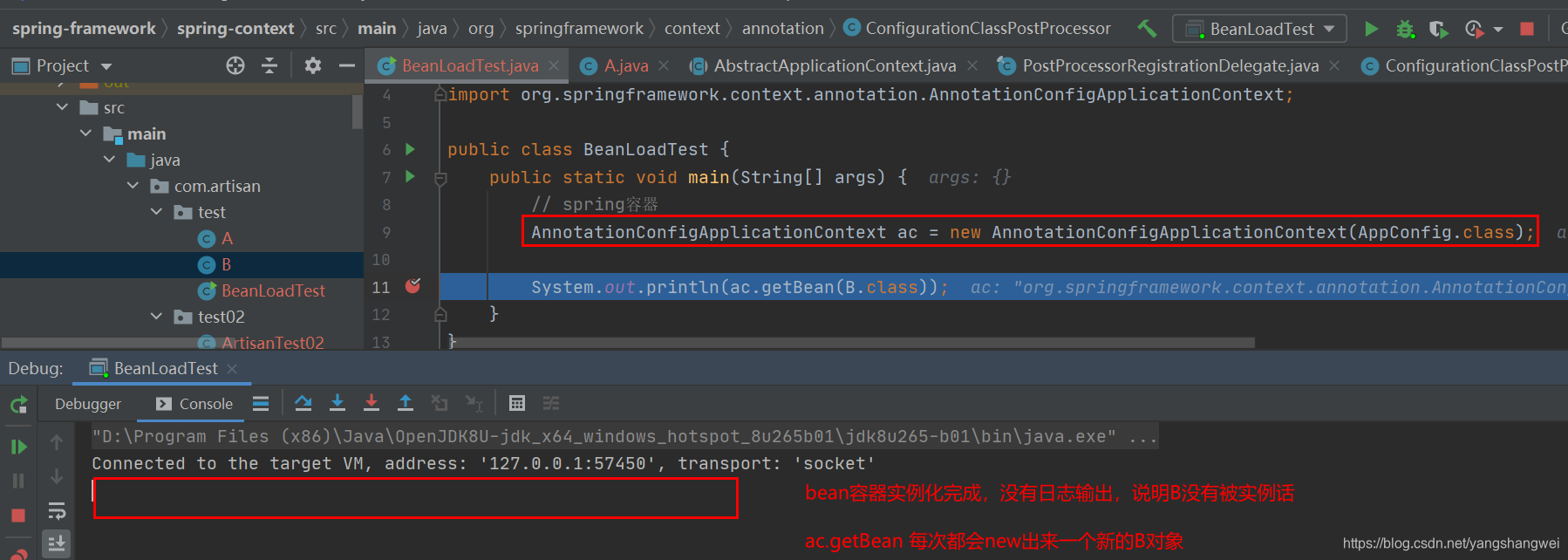
Task: Click springframework in the breadcrumb bar
Action: [x=579, y=28]
